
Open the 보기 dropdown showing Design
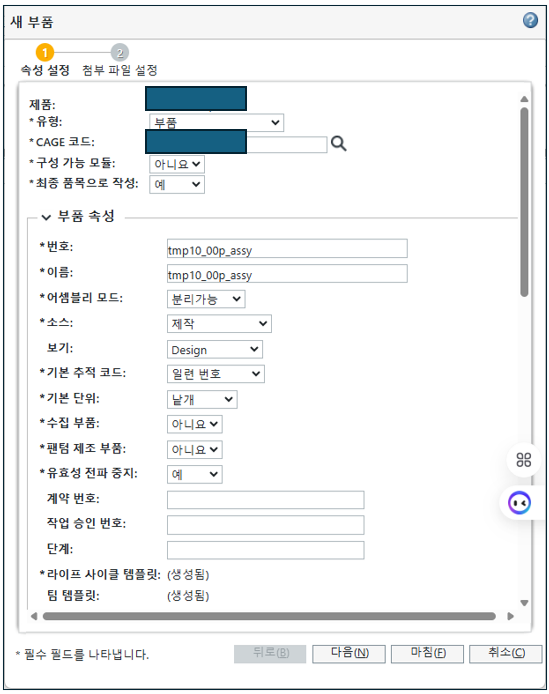coord(215,349)
